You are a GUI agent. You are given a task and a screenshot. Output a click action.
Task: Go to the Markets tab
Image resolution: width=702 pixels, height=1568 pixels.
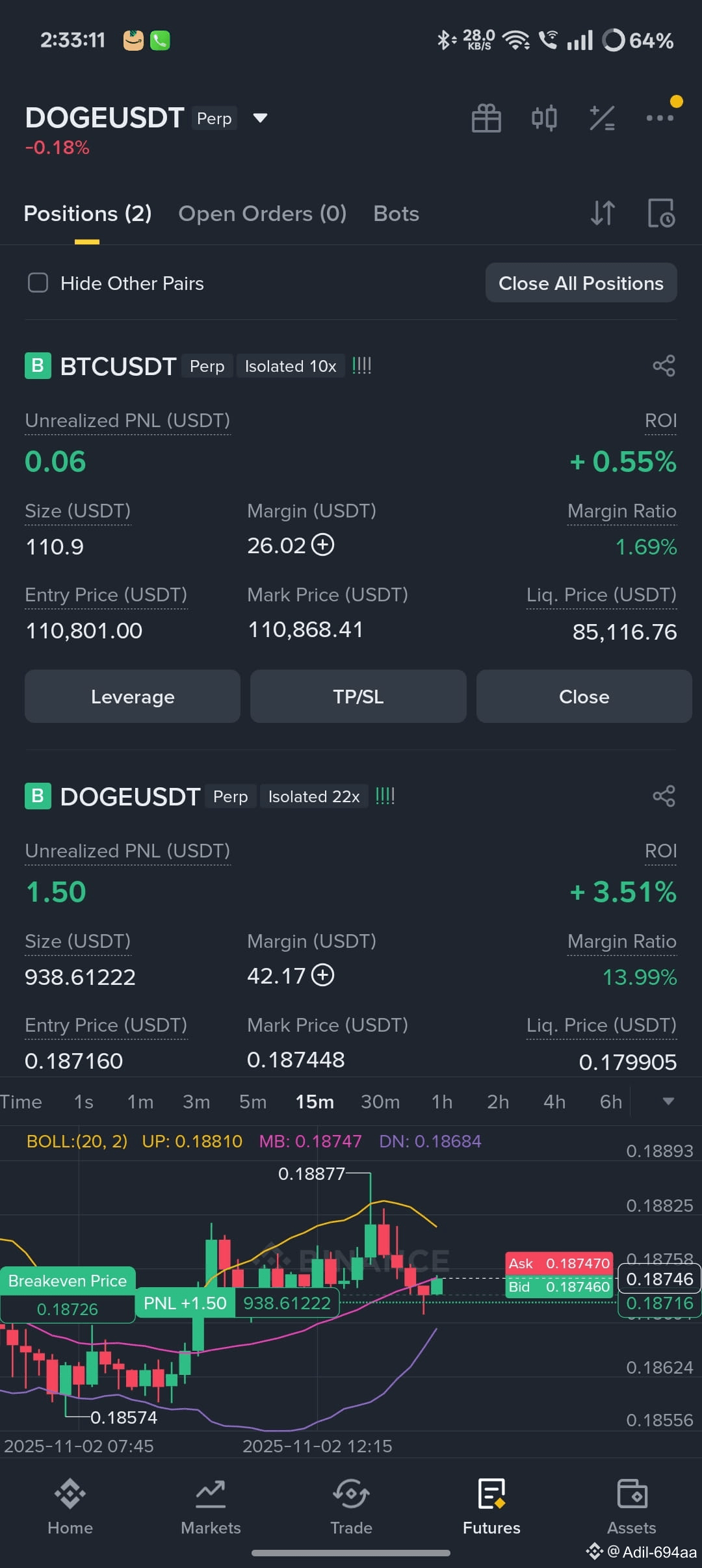click(211, 1507)
